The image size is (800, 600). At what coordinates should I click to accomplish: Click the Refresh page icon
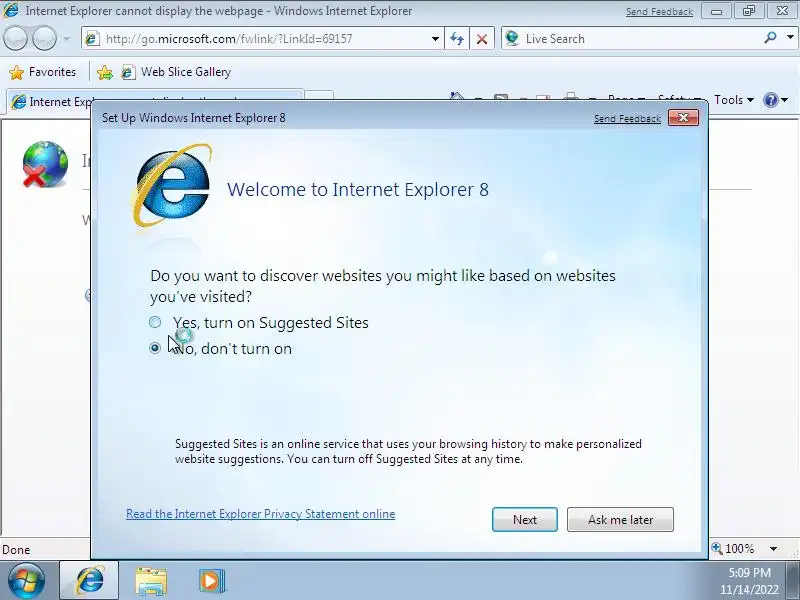tap(457, 39)
